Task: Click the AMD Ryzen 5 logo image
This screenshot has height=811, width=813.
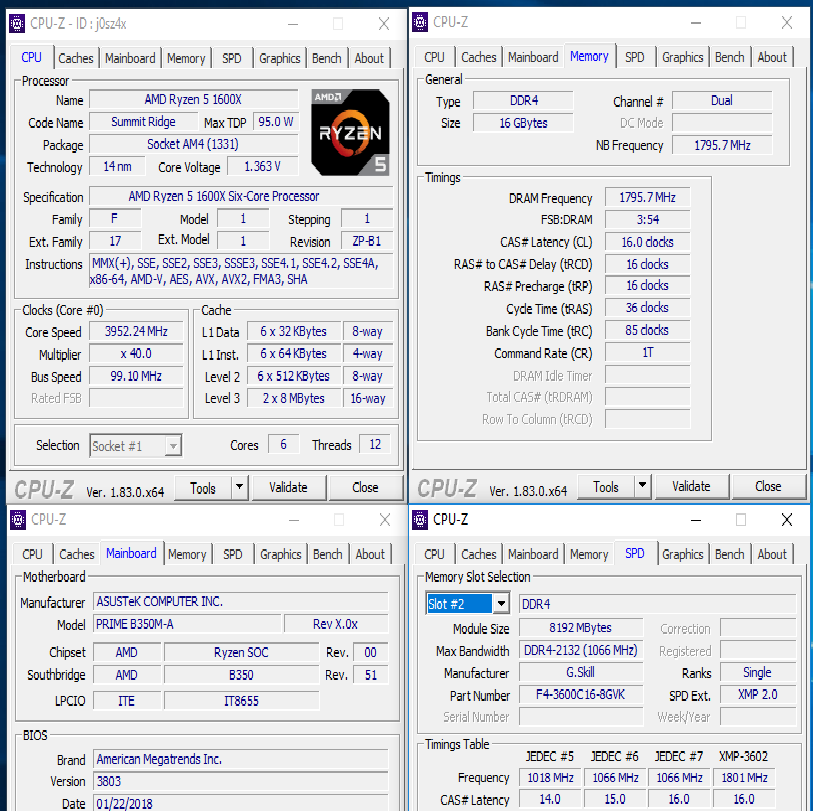Action: 350,132
